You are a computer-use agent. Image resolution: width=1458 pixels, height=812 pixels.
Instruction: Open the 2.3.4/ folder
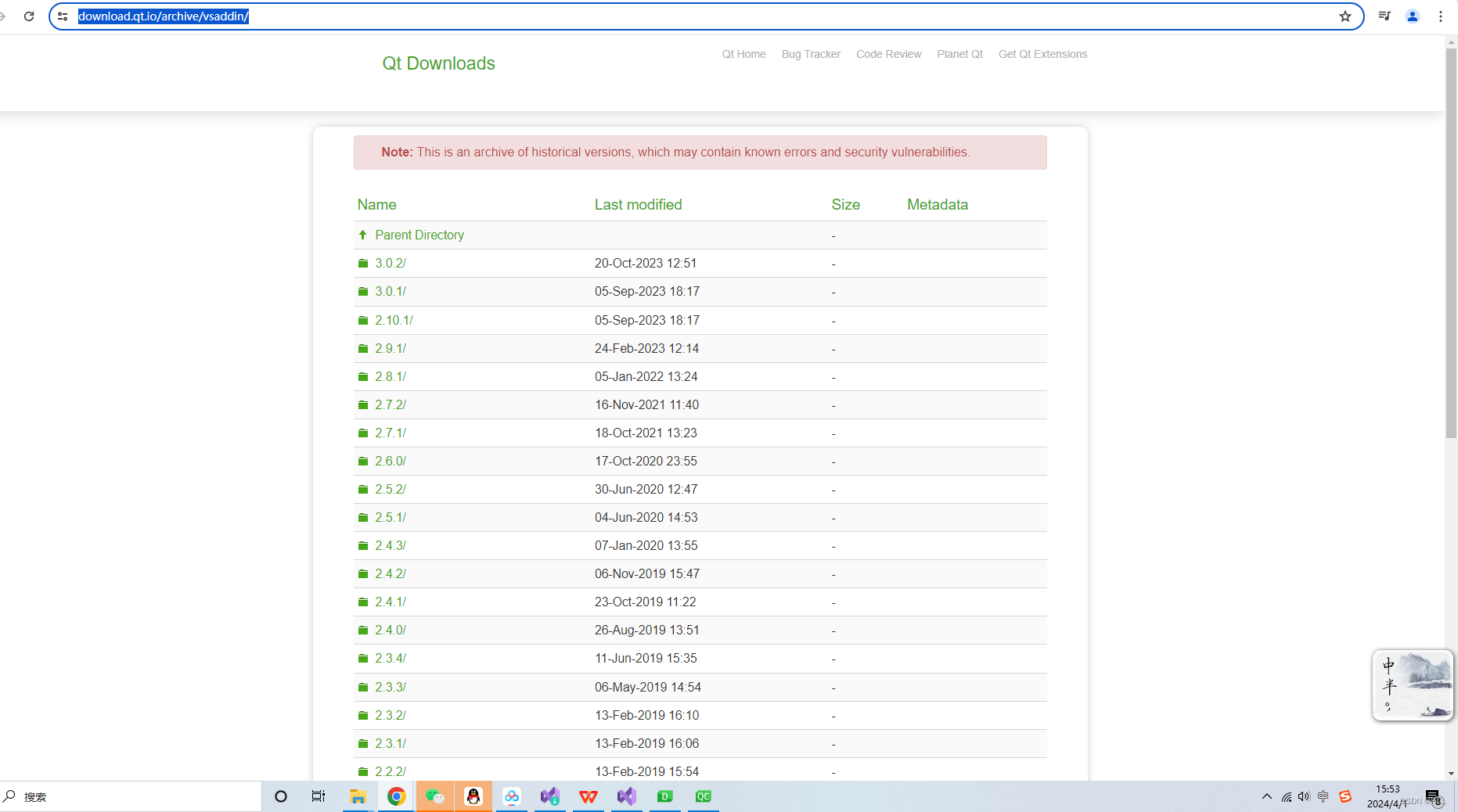tap(391, 659)
